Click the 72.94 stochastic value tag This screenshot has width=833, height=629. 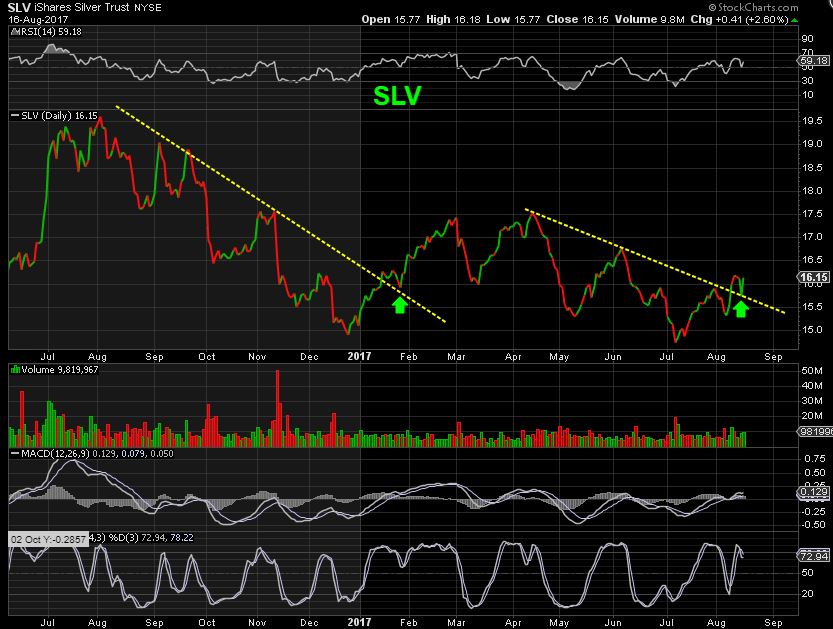click(x=814, y=556)
